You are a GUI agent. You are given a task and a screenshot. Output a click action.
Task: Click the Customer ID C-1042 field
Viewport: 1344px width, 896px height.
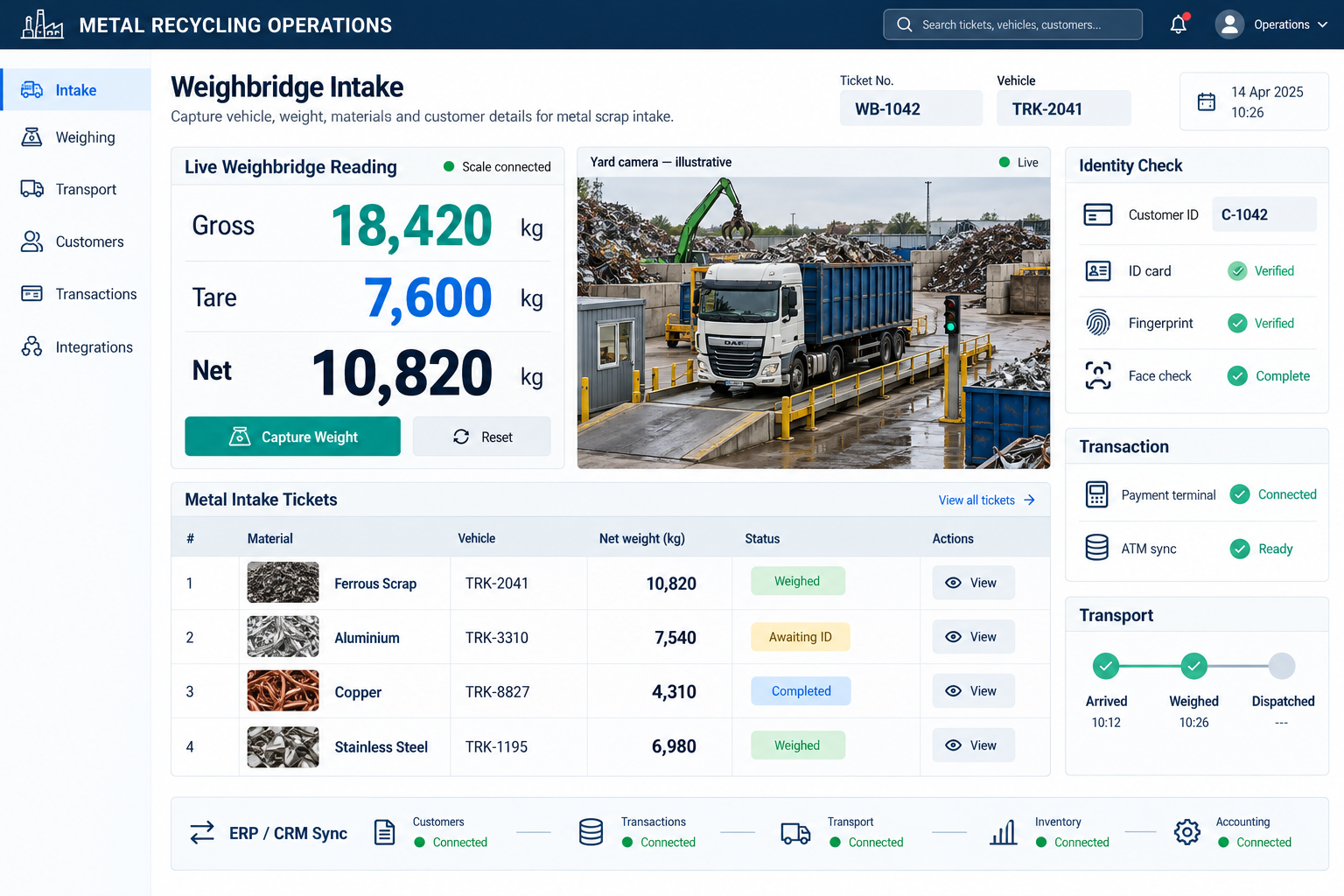(x=1264, y=214)
